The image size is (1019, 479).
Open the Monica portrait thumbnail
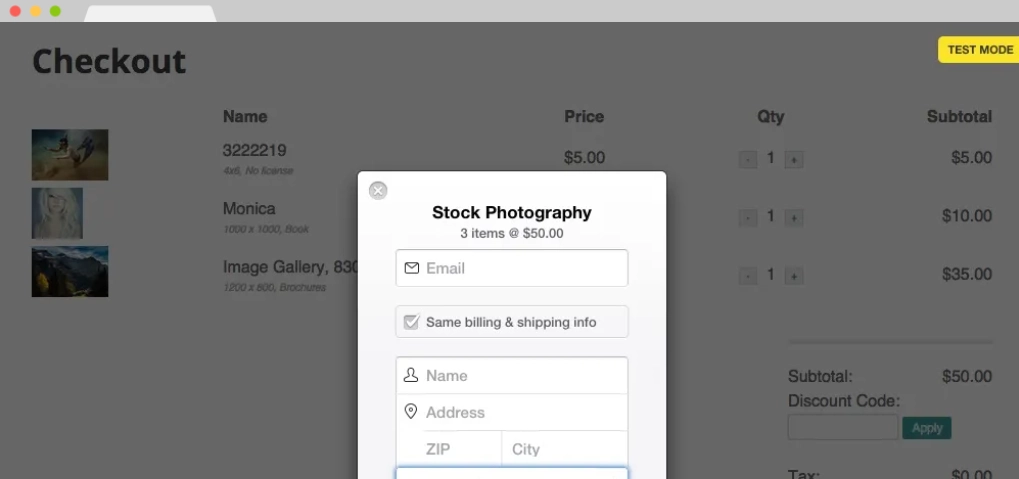click(57, 213)
